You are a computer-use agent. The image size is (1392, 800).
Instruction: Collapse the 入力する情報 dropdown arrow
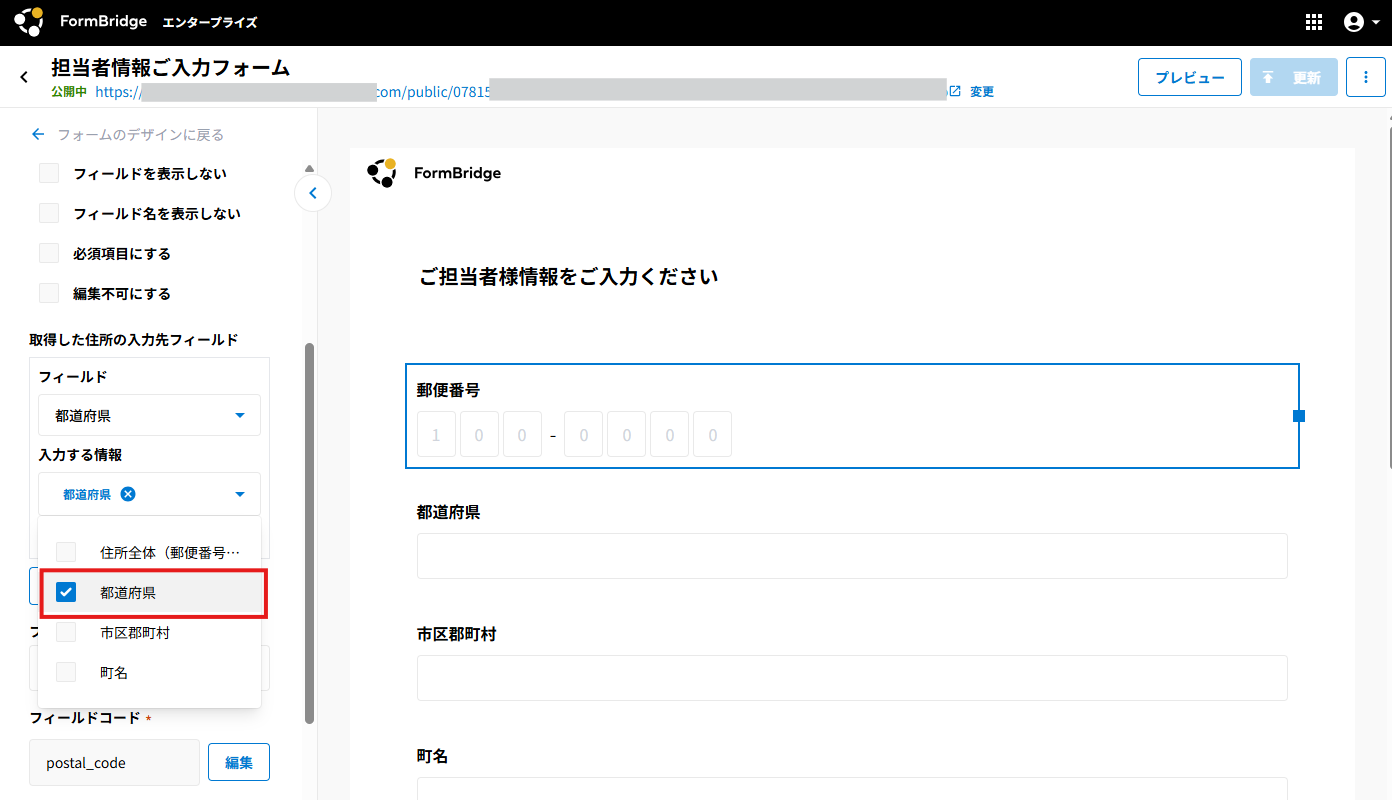pos(239,494)
